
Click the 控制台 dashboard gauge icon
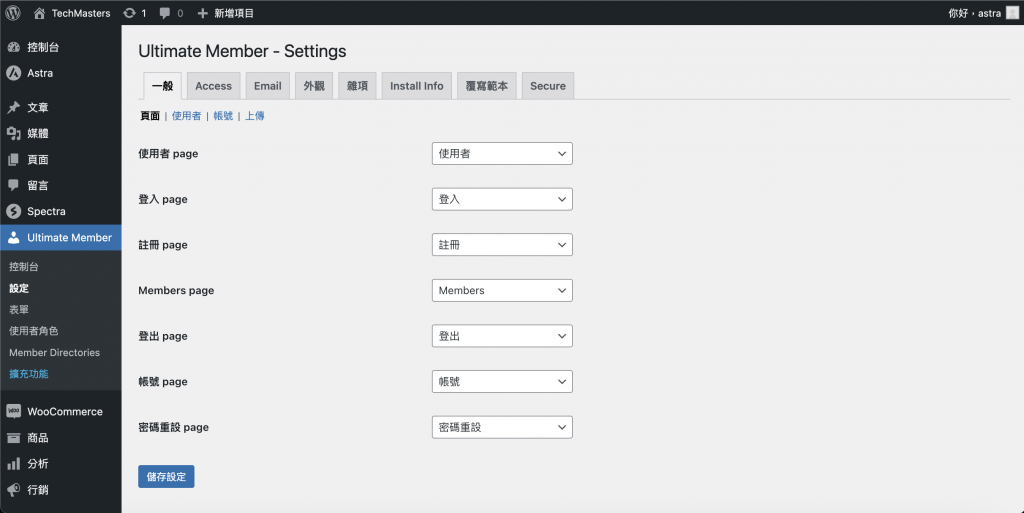[14, 47]
